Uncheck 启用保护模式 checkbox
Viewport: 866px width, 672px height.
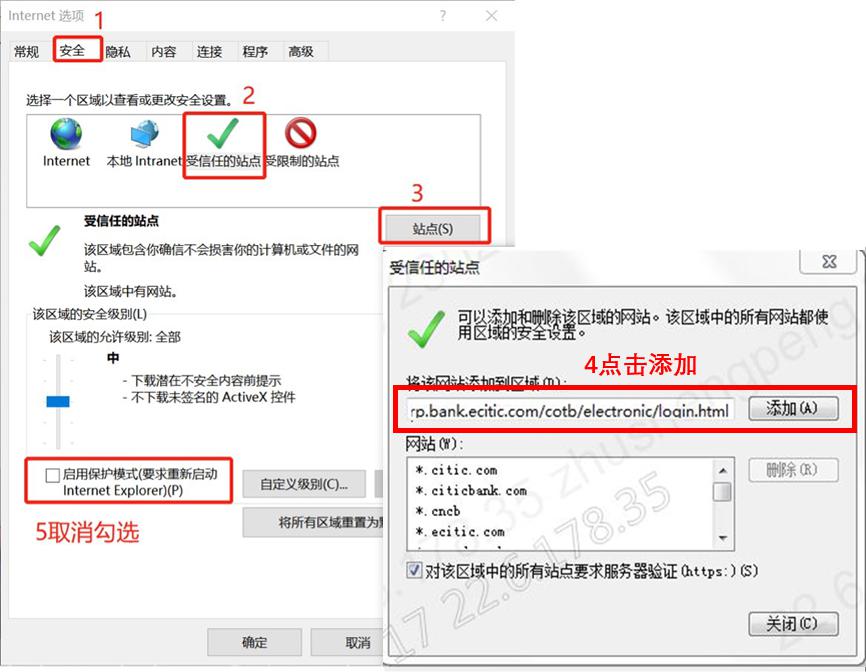tap(53, 475)
